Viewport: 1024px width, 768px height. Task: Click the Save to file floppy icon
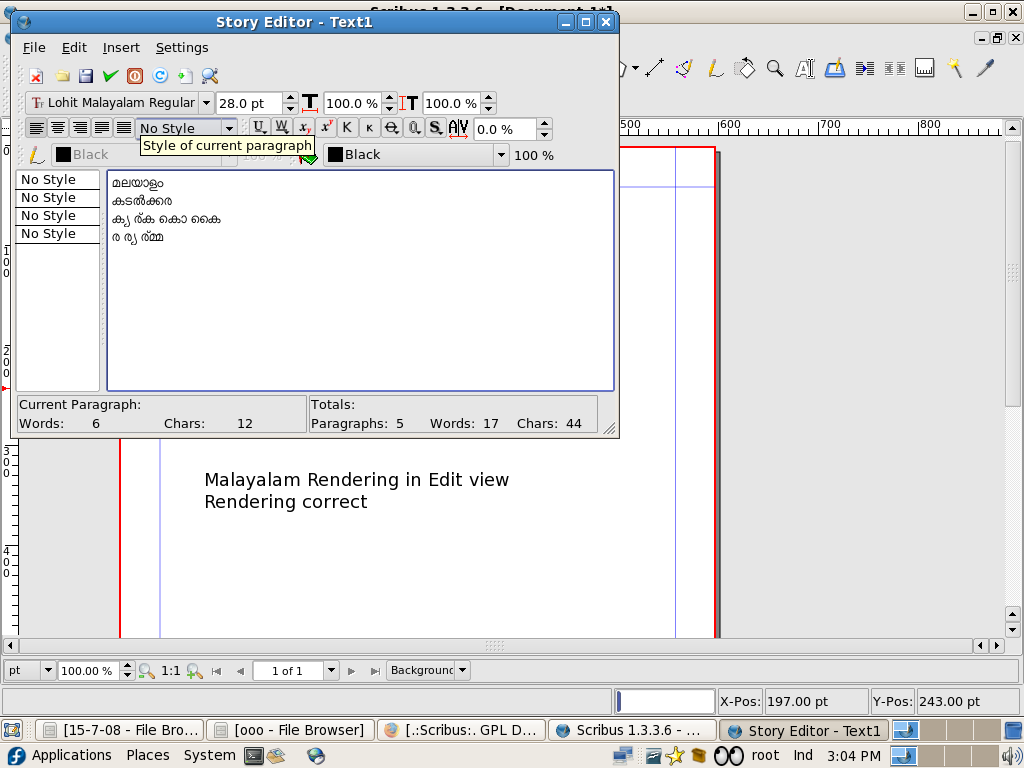(86, 76)
